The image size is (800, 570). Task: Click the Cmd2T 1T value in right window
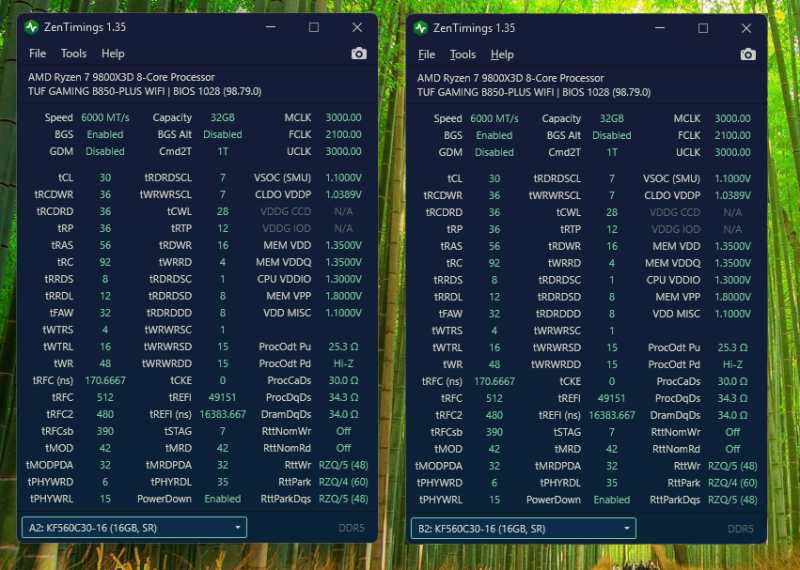[612, 153]
